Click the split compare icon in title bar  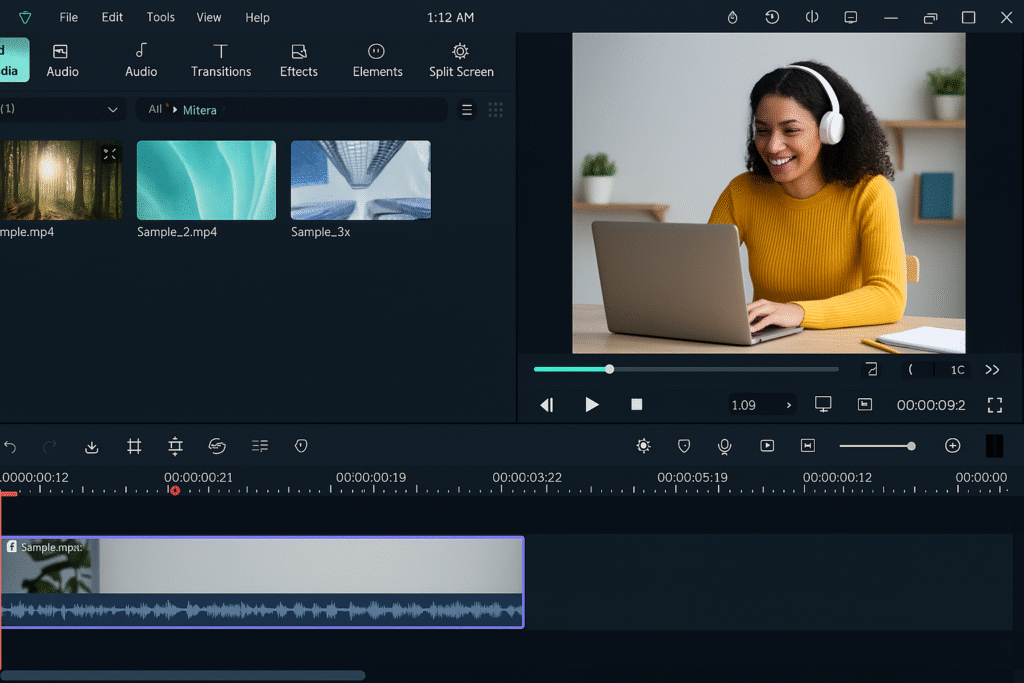pyautogui.click(x=811, y=18)
